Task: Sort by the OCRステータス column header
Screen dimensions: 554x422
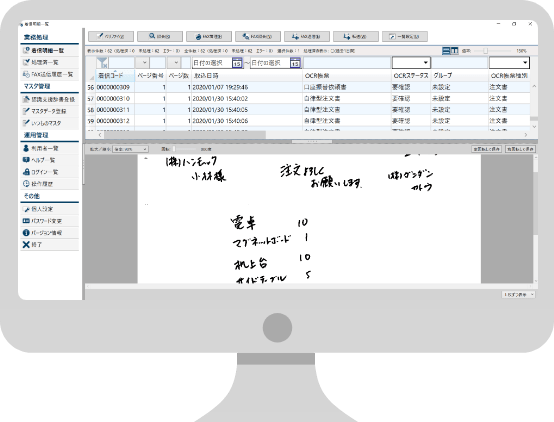Action: [411, 76]
